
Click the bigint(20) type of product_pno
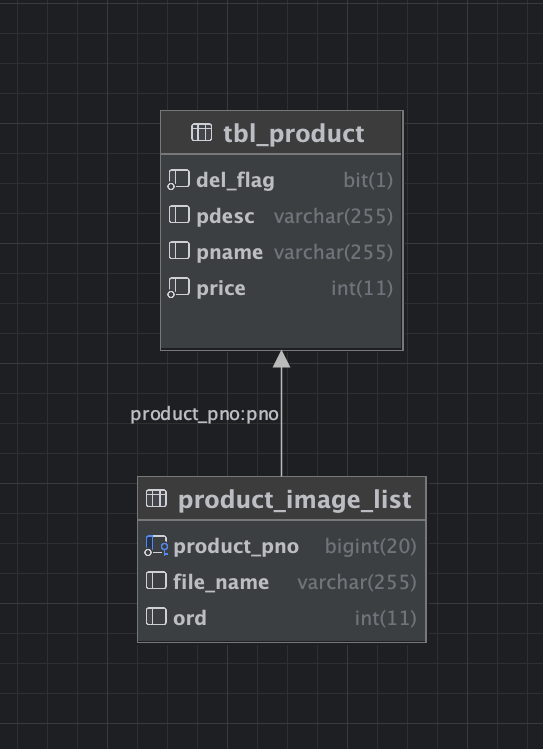[371, 547]
